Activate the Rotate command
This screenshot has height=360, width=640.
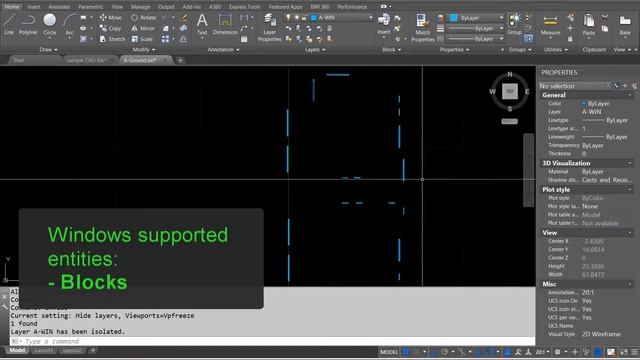[144, 18]
